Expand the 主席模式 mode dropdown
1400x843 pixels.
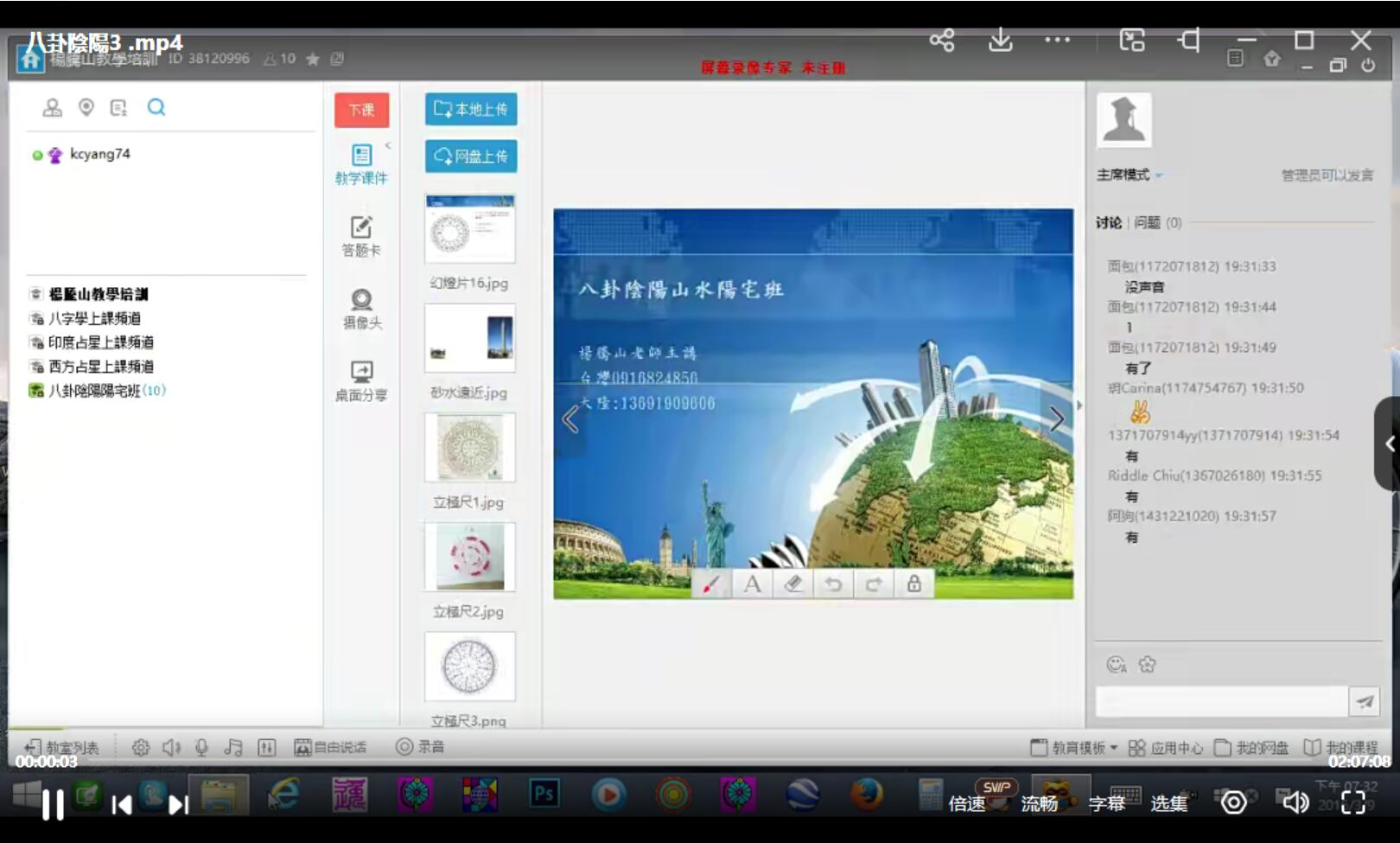[1130, 175]
